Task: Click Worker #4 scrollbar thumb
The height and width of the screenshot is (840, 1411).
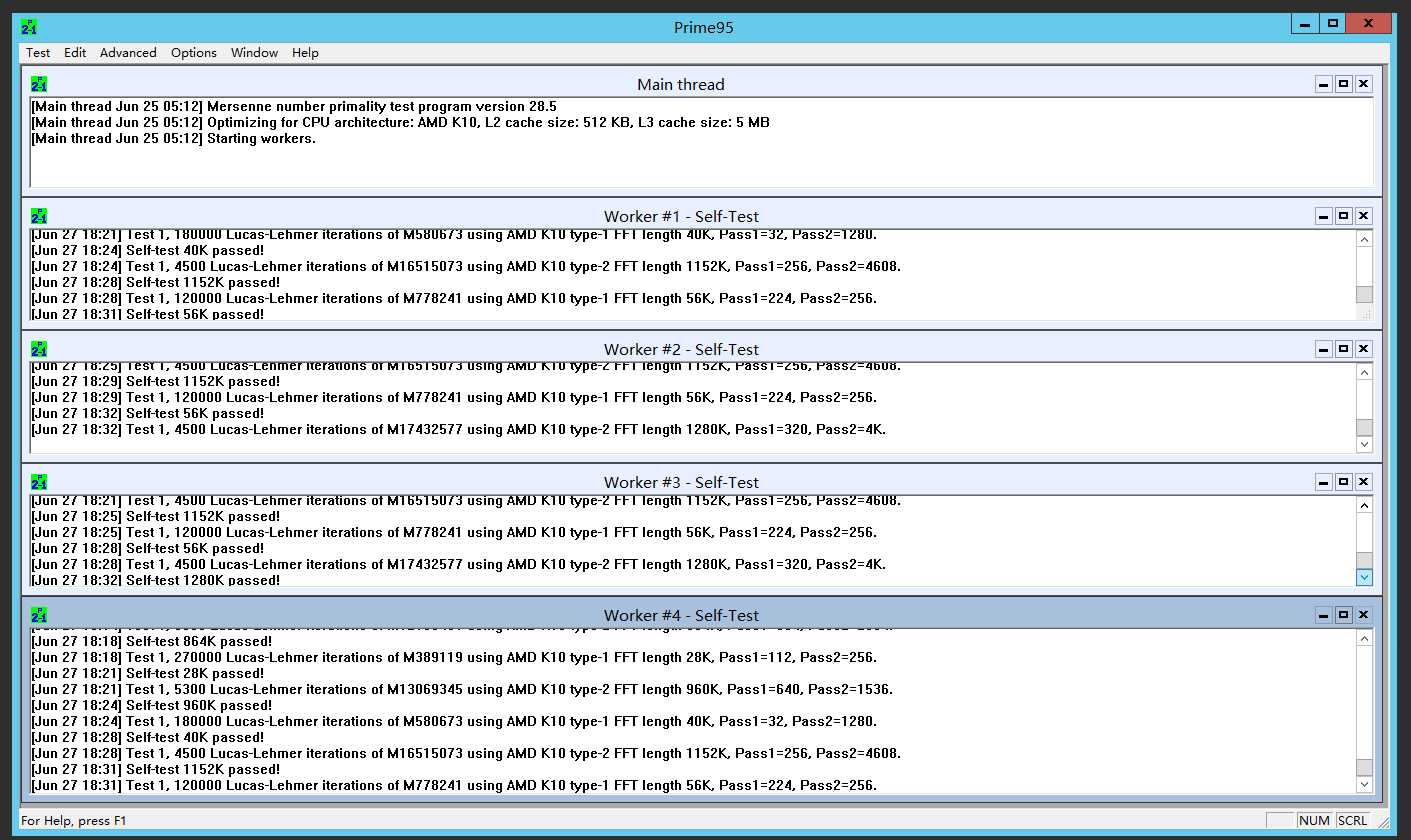Action: (1364, 767)
